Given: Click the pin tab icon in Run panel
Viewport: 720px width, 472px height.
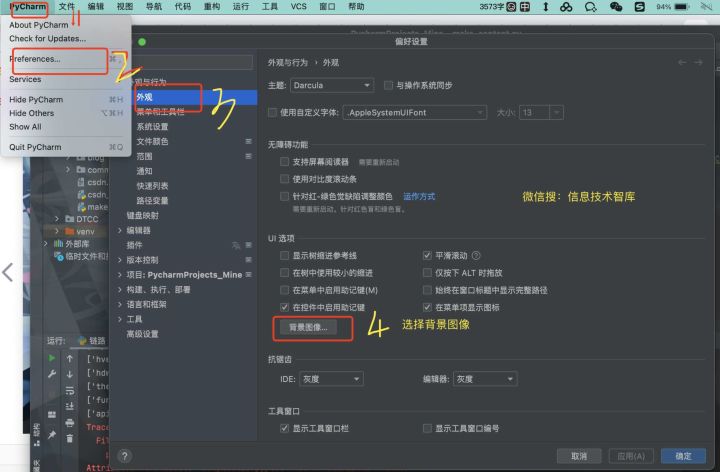Looking at the screenshot, I should 52,434.
